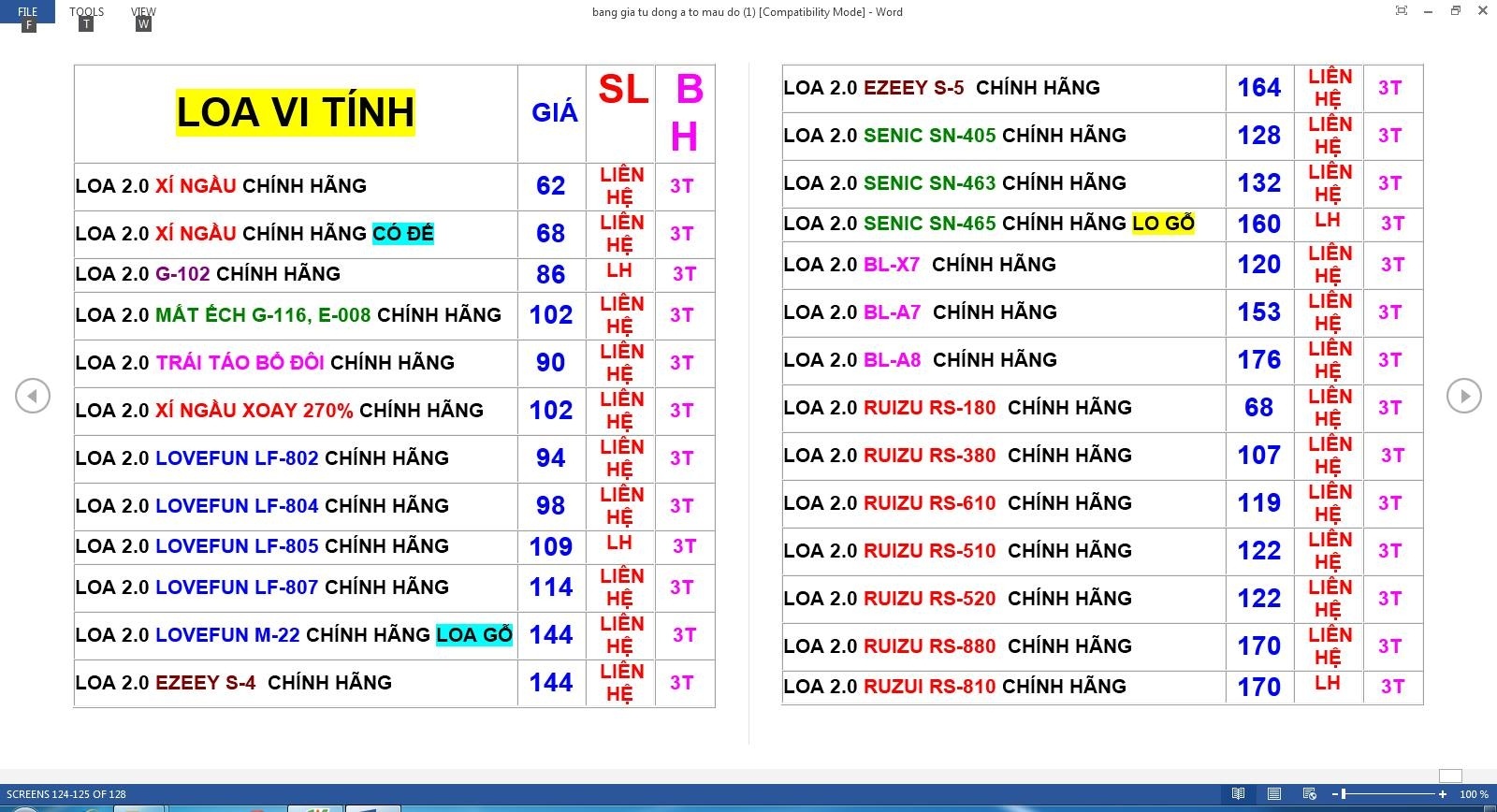Click the price 132 cell

[x=1259, y=182]
